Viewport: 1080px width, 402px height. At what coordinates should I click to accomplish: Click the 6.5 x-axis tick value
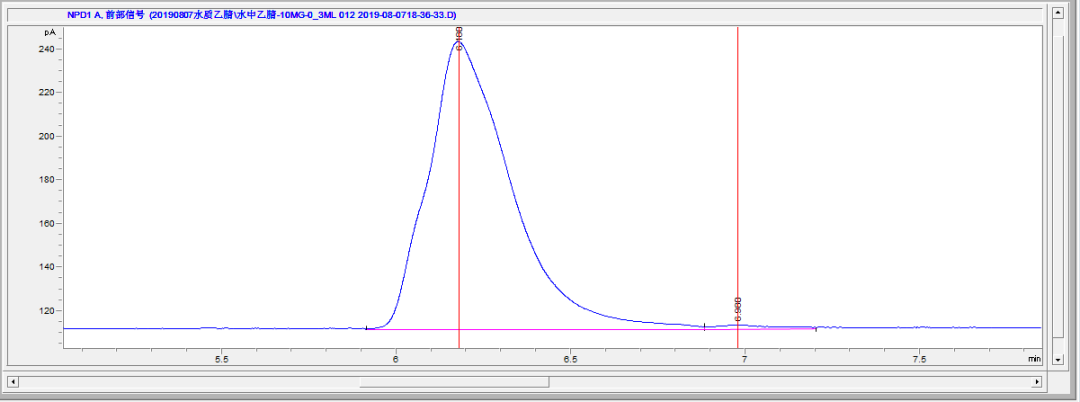pyautogui.click(x=570, y=359)
